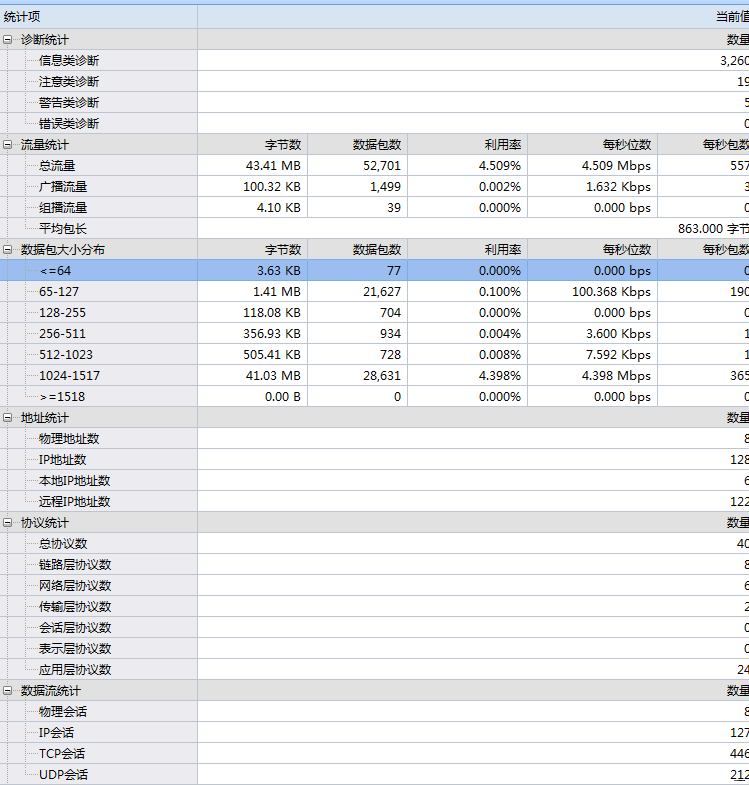The width and height of the screenshot is (749, 785).
Task: Select the 应用层协议数 row
Action: (374, 670)
